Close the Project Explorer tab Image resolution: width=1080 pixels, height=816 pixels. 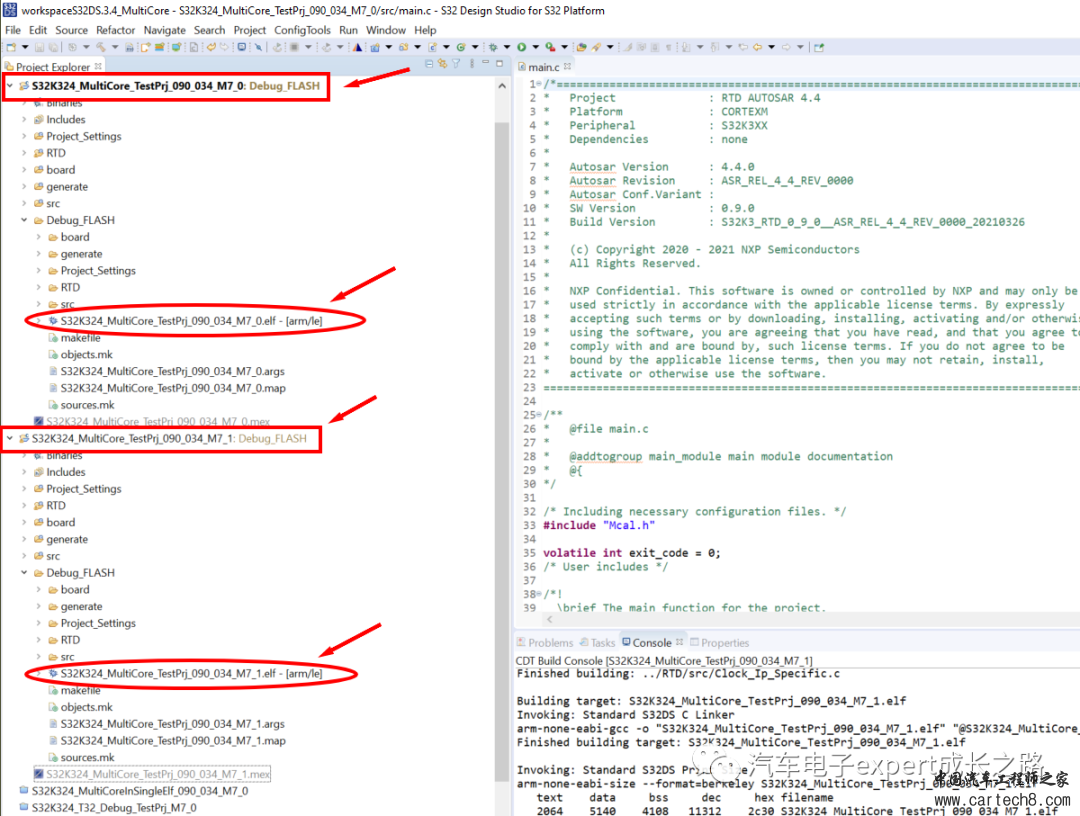[x=98, y=66]
